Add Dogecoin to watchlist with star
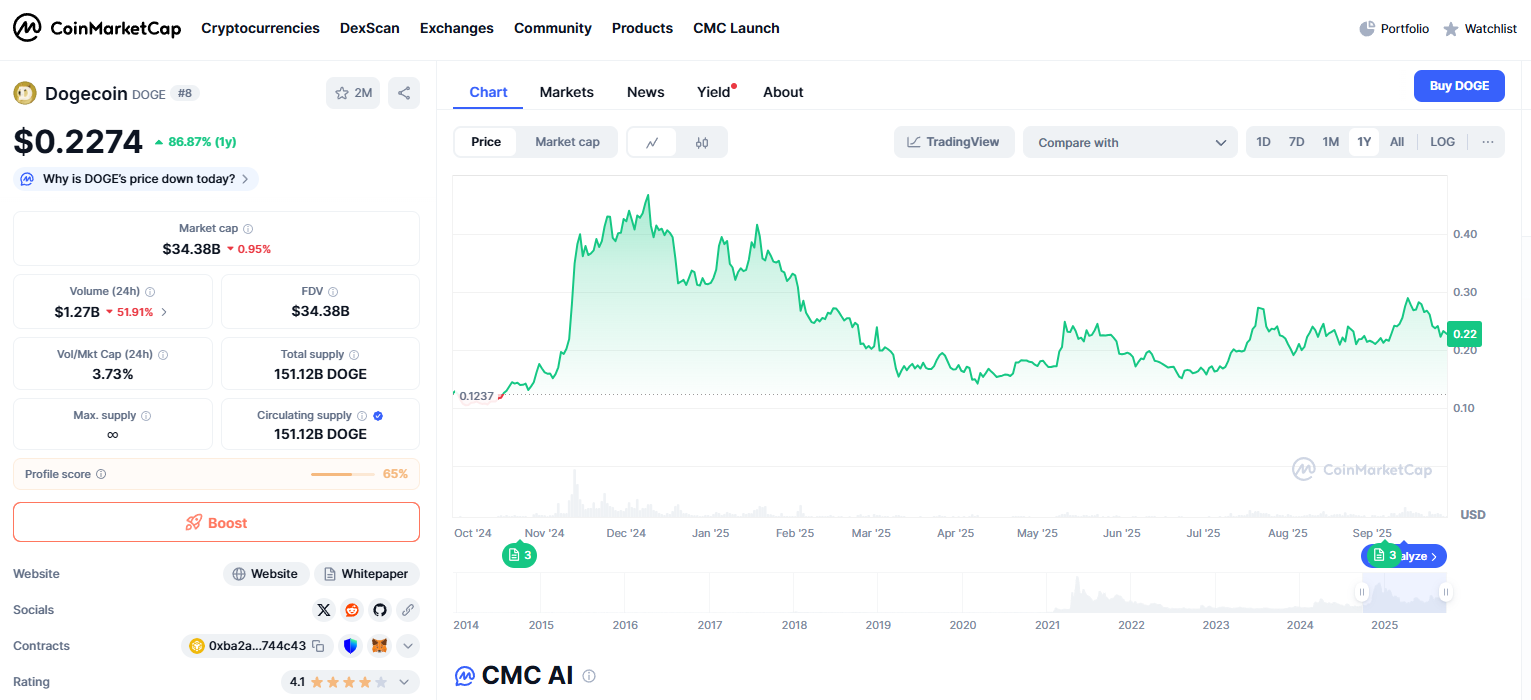Image resolution: width=1531 pixels, height=700 pixels. click(x=353, y=93)
